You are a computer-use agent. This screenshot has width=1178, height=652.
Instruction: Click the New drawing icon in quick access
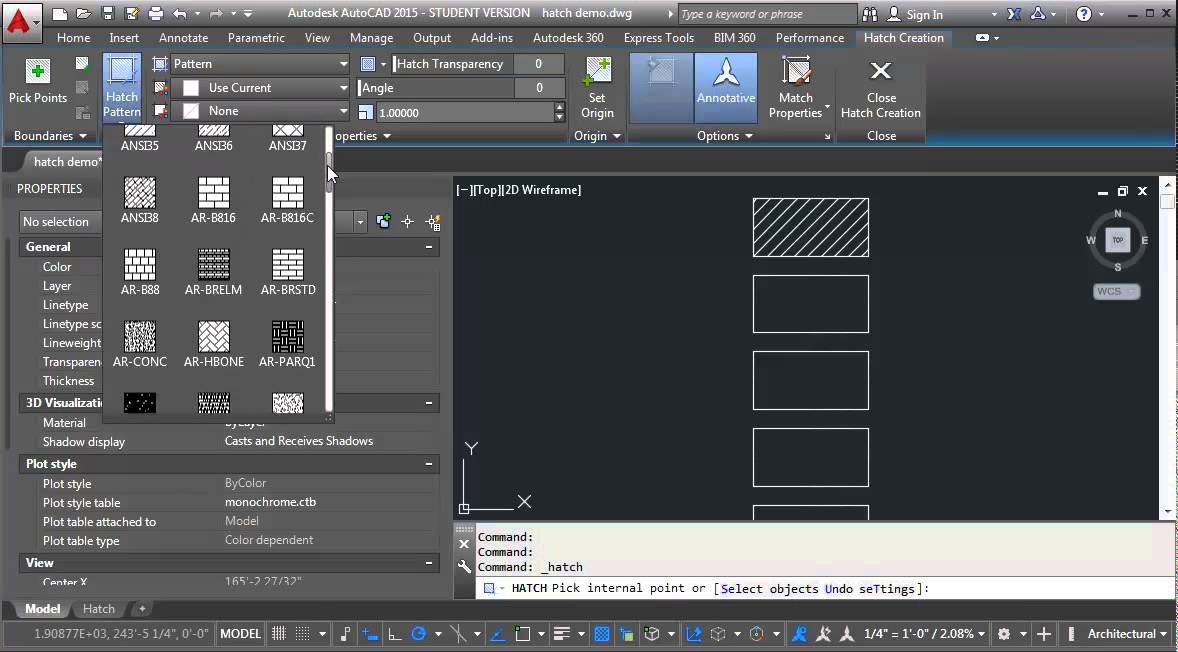[x=60, y=14]
